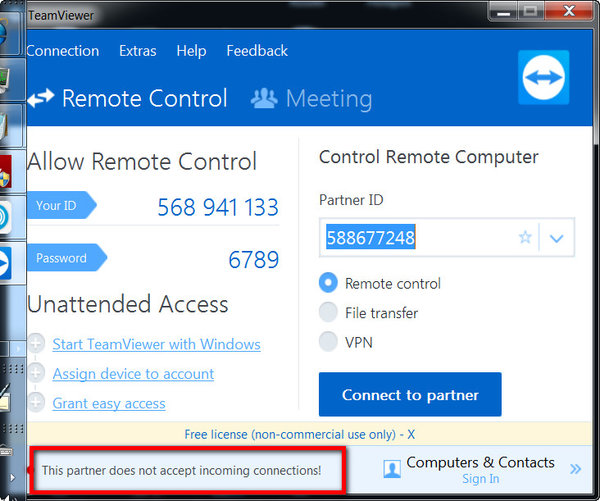600x501 pixels.
Task: Click plus icon beside Grant easy access
Action: point(36,402)
